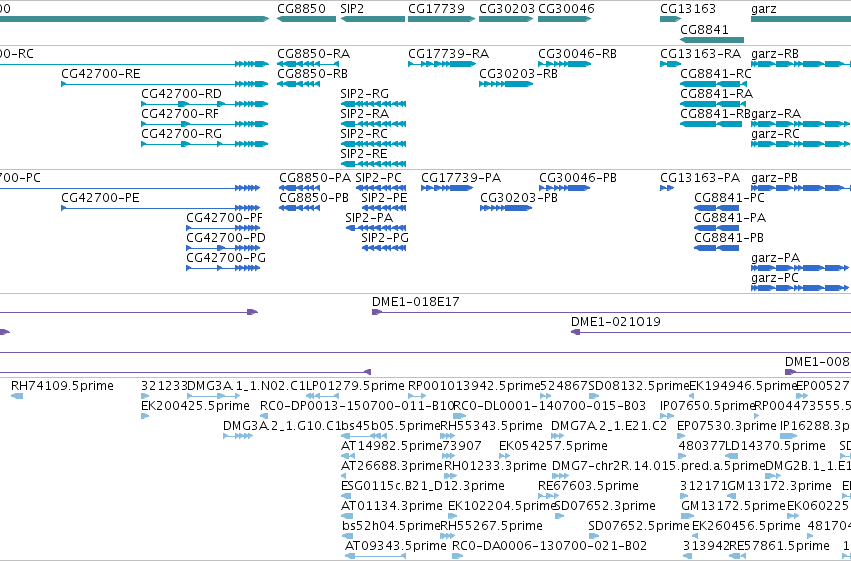Image resolution: width=851 pixels, height=561 pixels.
Task: Open transcript garz-RB
Action: [801, 64]
